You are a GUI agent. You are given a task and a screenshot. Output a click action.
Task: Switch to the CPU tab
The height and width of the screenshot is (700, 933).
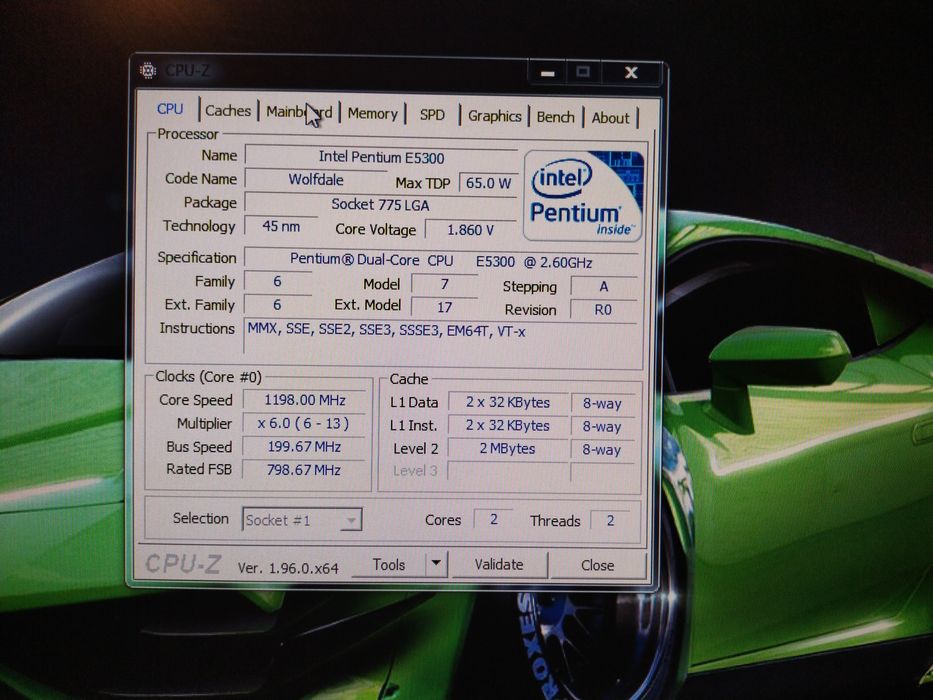170,109
